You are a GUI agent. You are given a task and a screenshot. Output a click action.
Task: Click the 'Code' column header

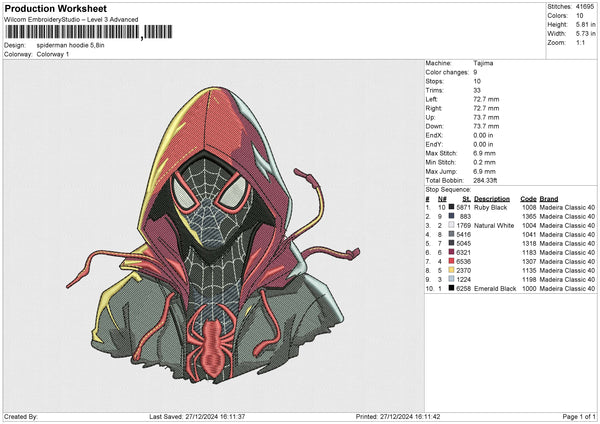pos(528,199)
